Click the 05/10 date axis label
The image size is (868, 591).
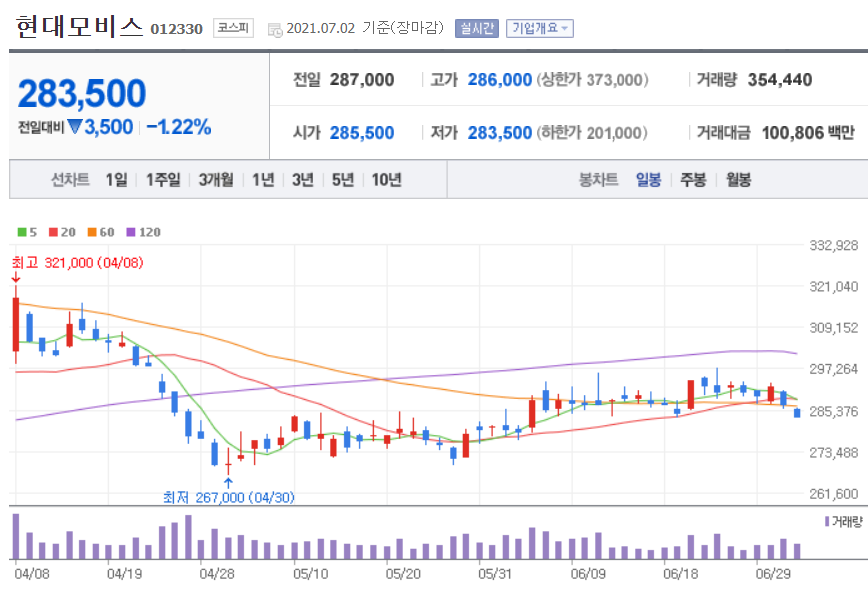point(310,574)
